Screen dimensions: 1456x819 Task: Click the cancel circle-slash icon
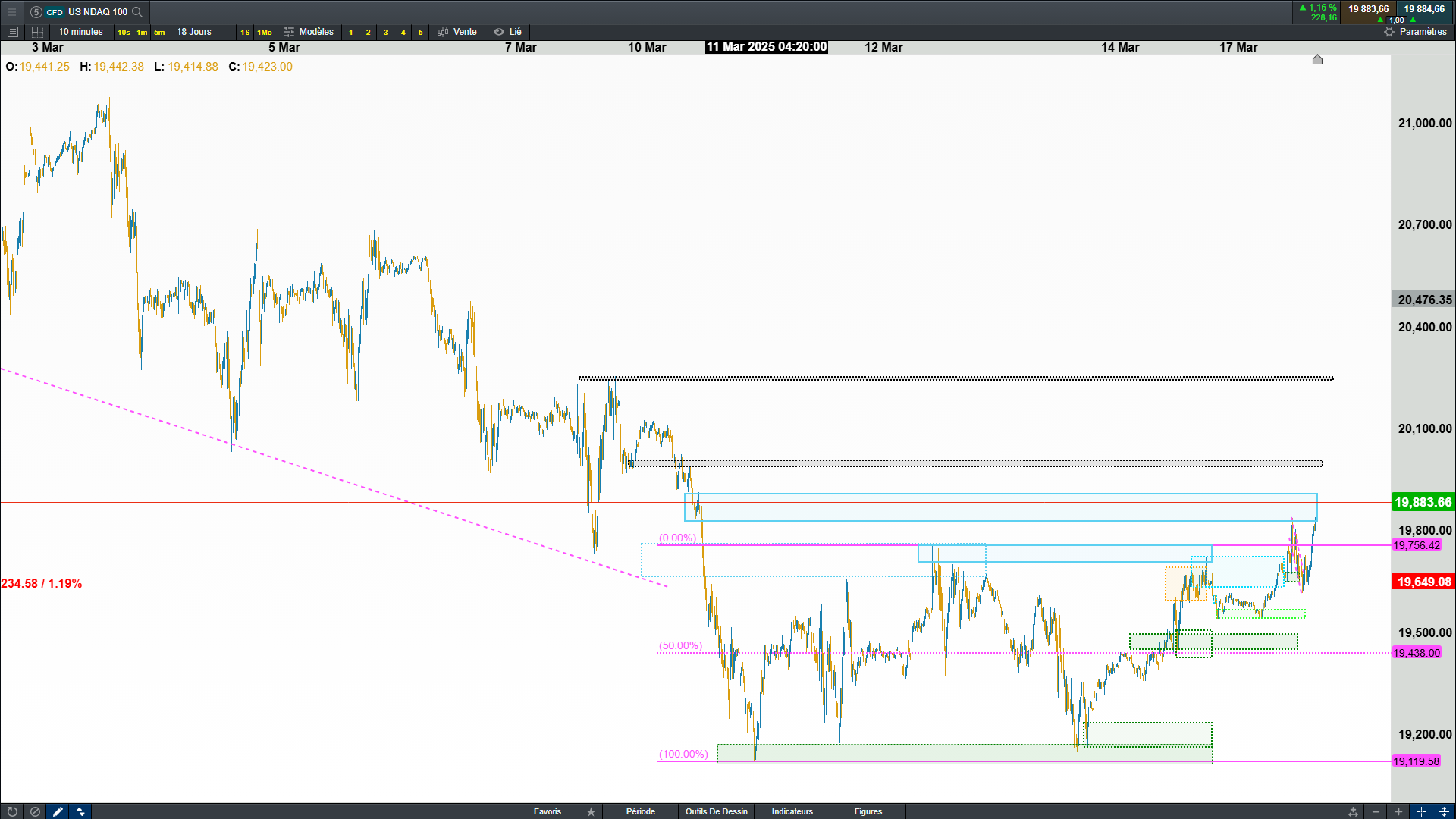(35, 811)
